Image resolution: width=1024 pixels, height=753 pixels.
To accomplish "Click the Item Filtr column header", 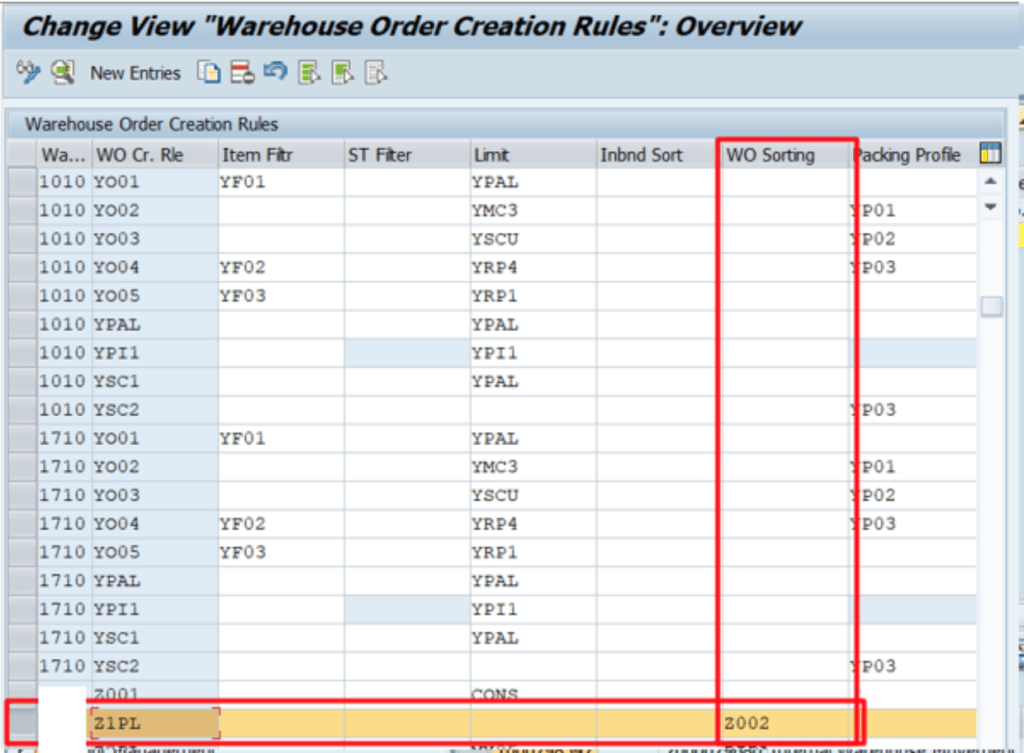I will 256,155.
